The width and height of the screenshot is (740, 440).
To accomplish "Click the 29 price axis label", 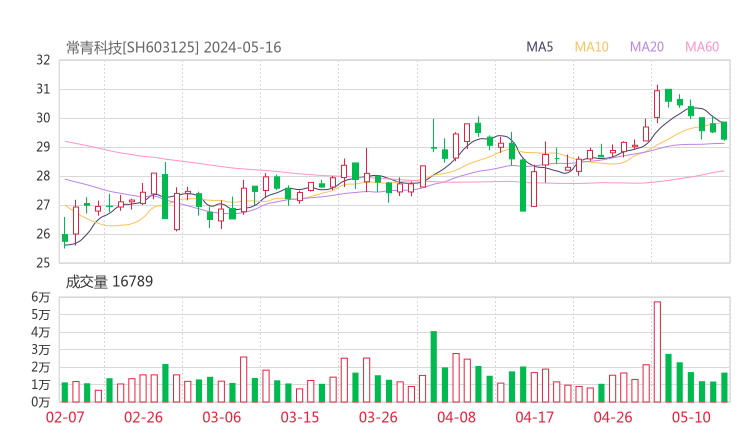I will 43,147.
